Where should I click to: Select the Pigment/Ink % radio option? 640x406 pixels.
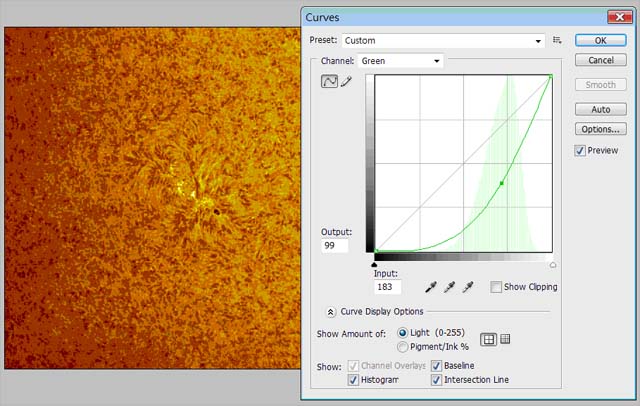coord(403,347)
